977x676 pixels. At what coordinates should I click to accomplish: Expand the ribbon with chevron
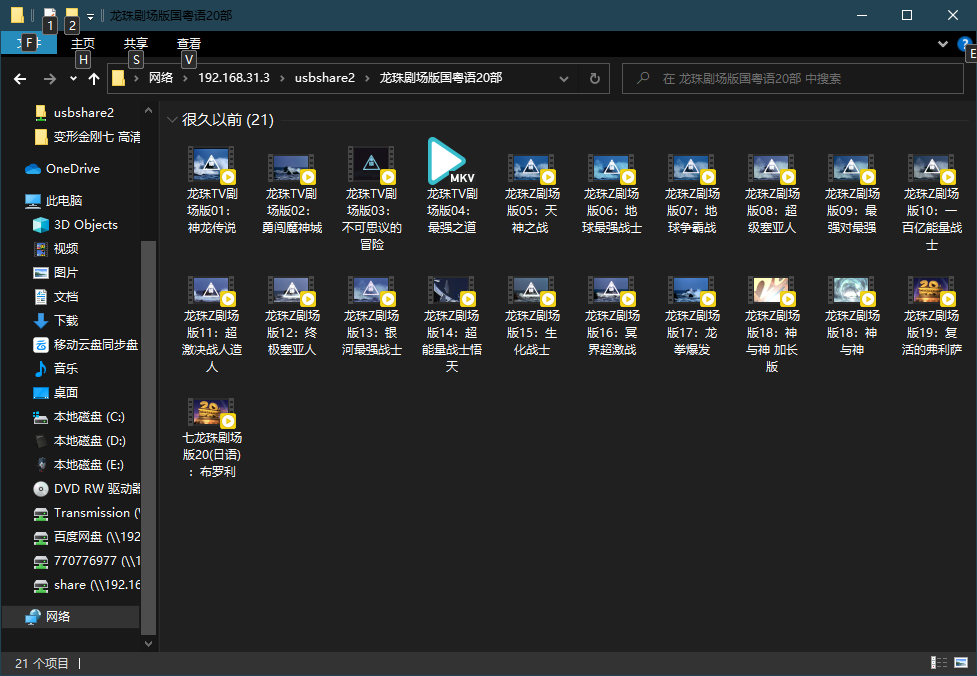pyautogui.click(x=943, y=44)
